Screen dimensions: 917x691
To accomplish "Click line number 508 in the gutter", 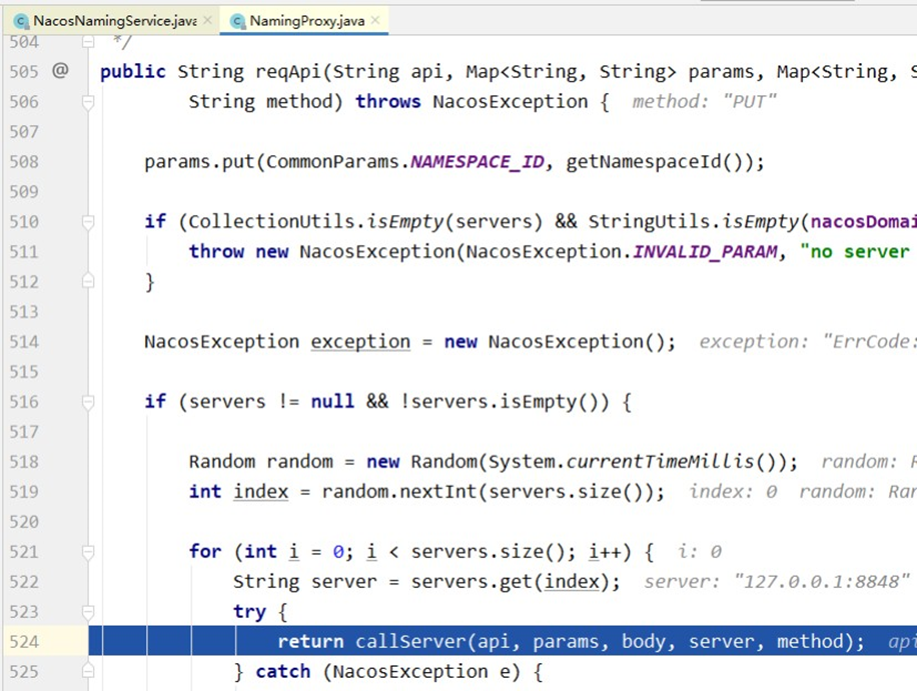I will (24, 161).
